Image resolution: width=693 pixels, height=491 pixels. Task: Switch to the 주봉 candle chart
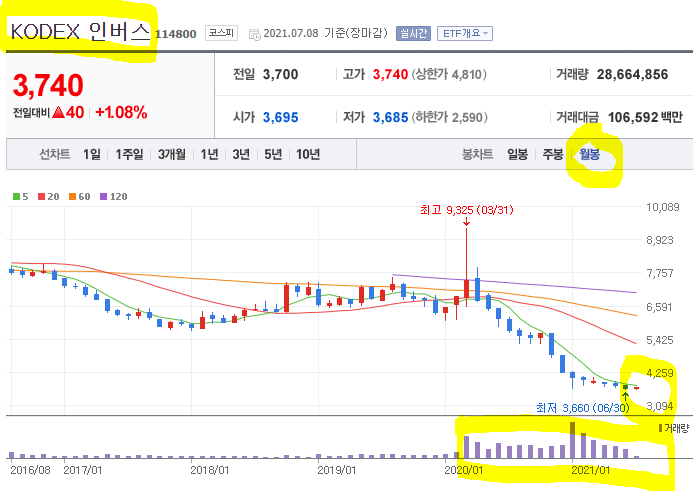(x=553, y=154)
